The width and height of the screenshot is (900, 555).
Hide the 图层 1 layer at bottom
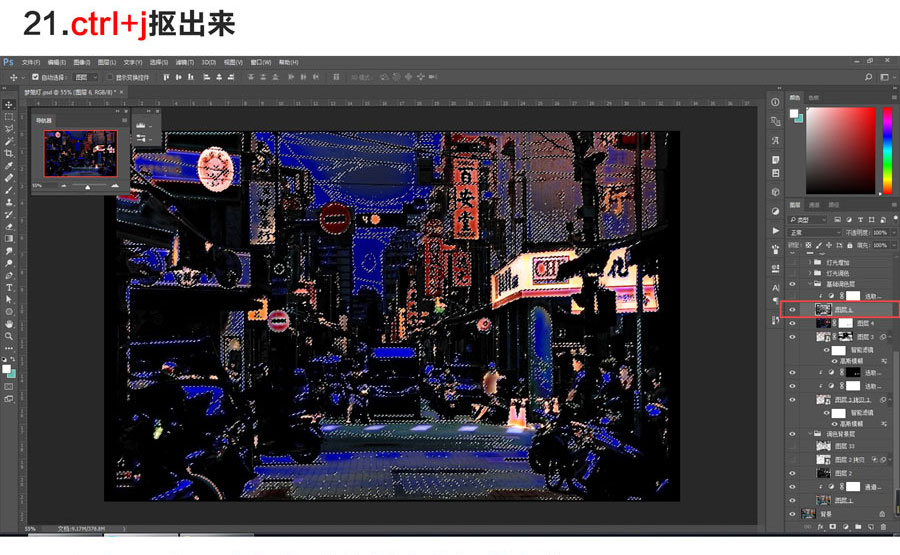tap(793, 500)
